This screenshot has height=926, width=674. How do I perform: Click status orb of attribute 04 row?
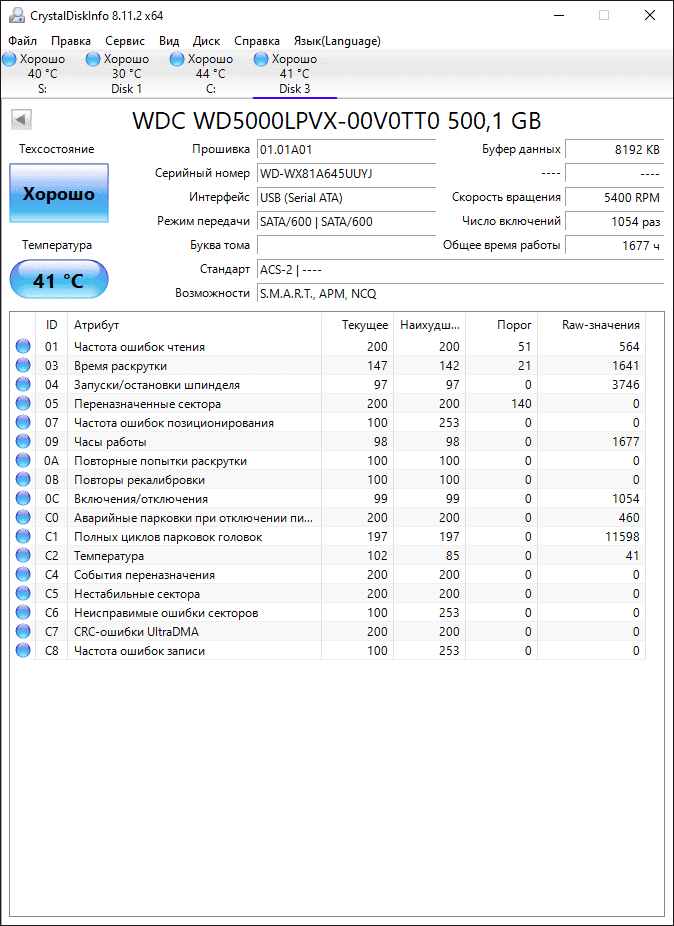pyautogui.click(x=22, y=384)
